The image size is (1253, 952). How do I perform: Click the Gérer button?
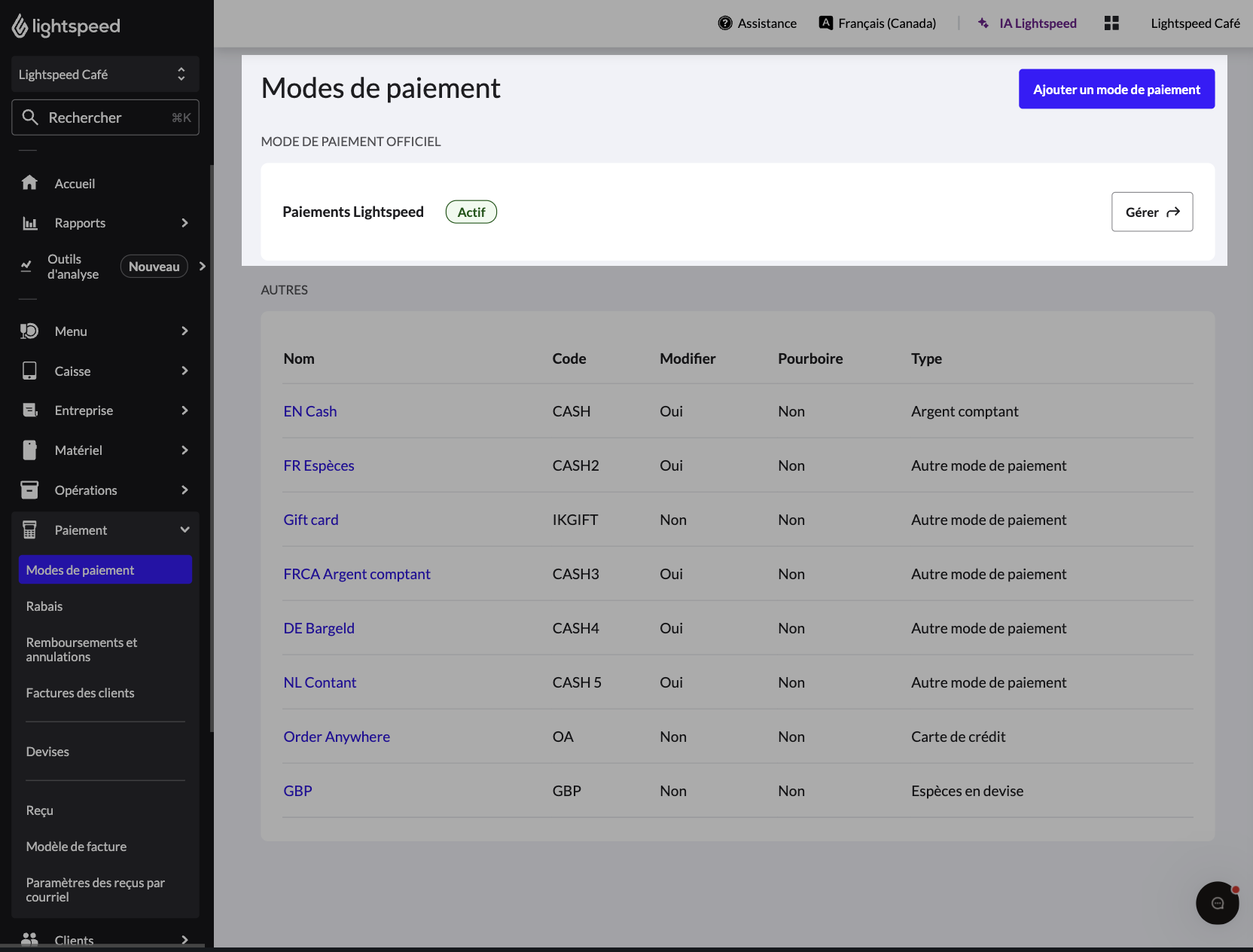pos(1152,212)
